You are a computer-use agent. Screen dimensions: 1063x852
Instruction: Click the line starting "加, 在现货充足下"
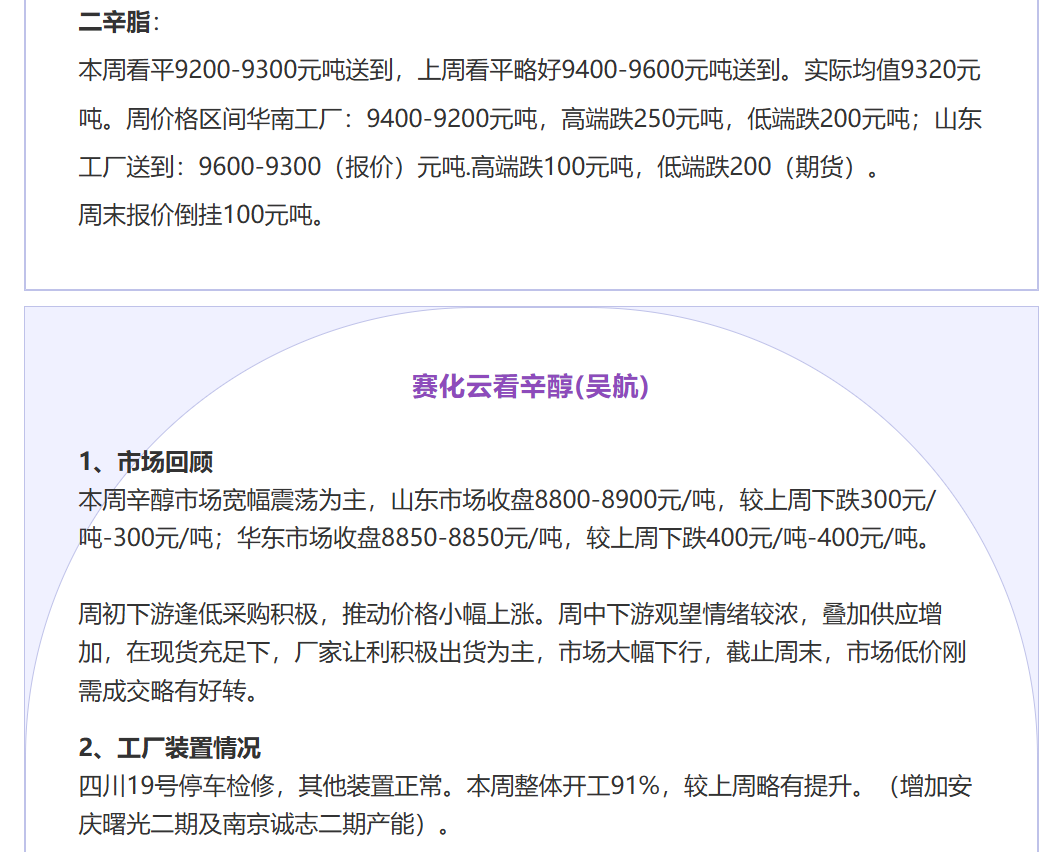[522, 652]
